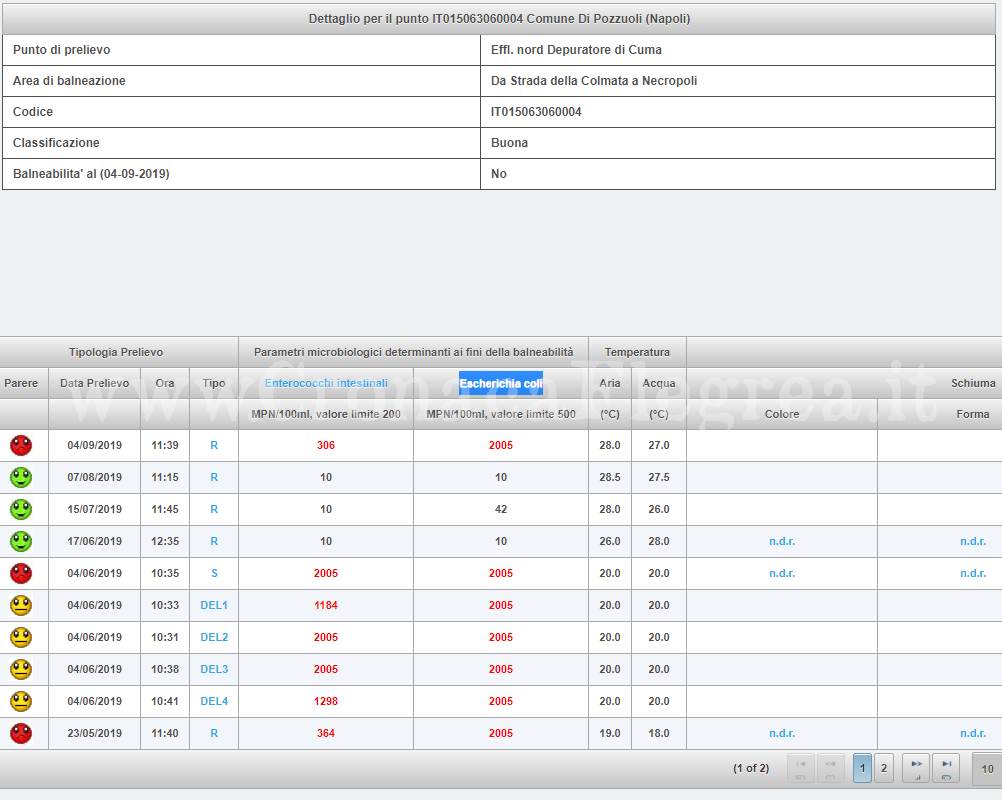Click the Temperatura group header

(637, 352)
